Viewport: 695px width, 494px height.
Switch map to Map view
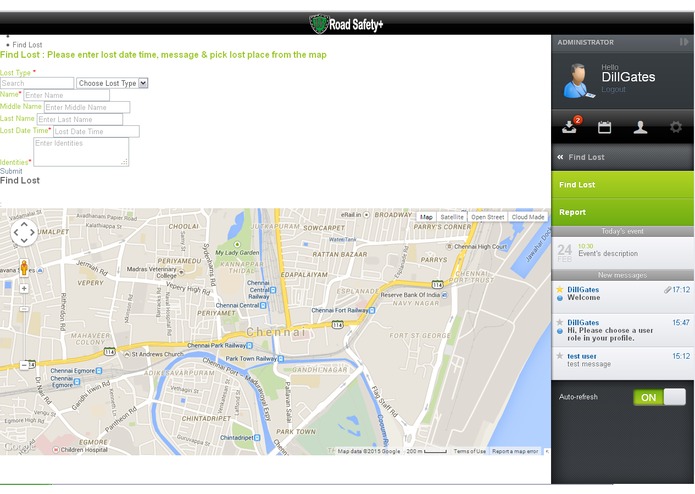coord(426,217)
